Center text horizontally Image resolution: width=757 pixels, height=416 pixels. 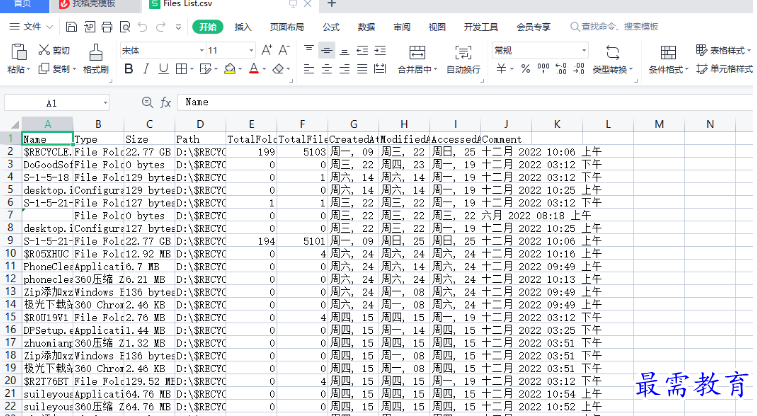(x=327, y=69)
